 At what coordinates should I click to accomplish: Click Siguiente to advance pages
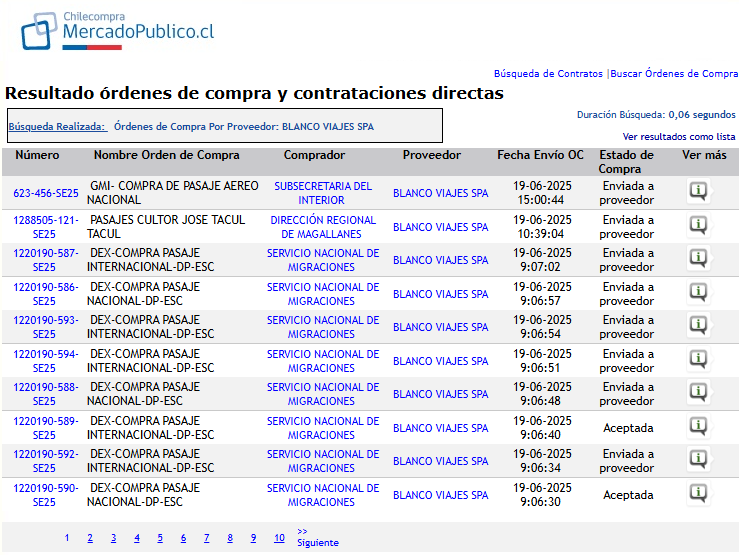coord(317,542)
